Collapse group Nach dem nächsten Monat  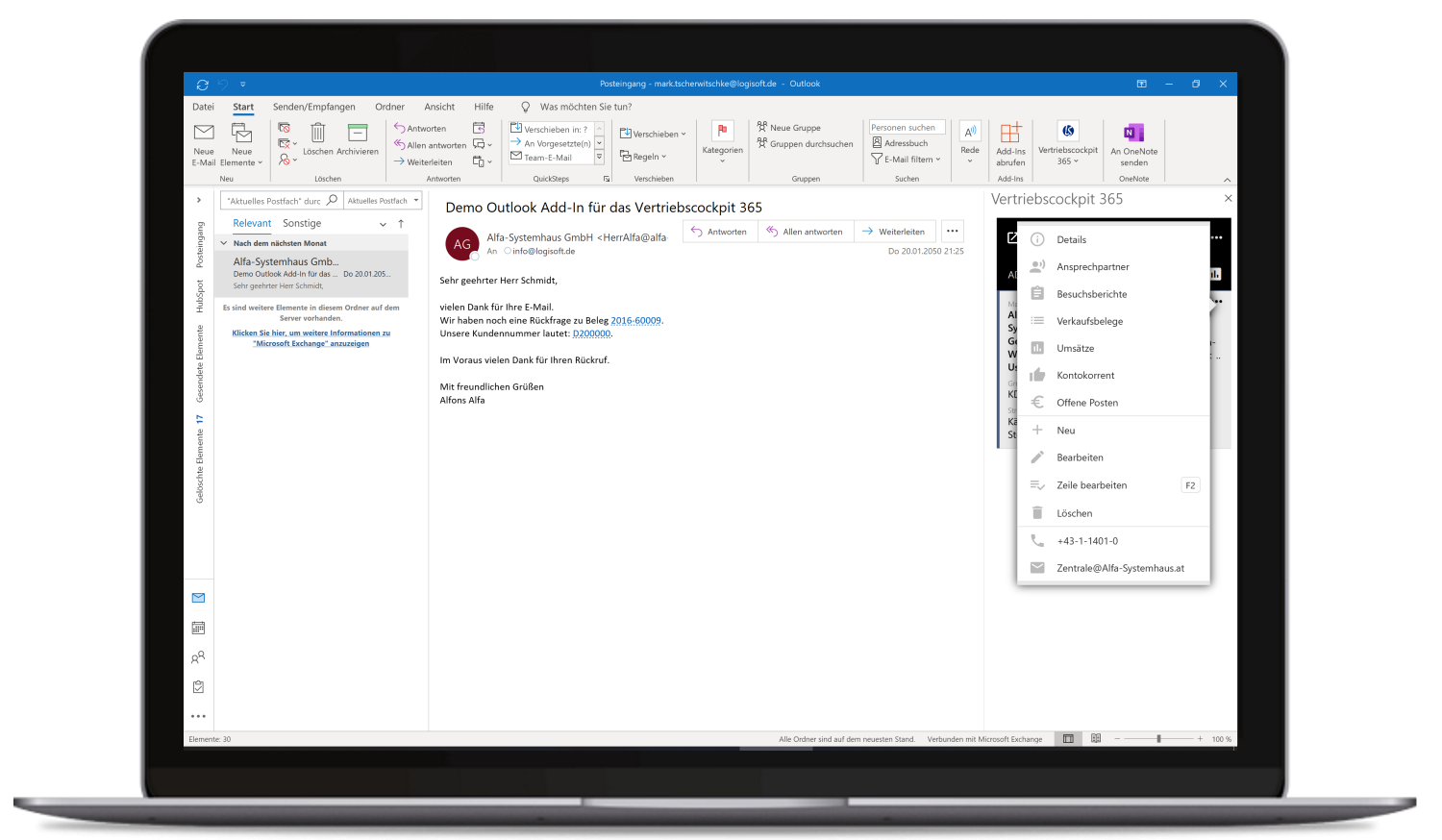point(224,243)
